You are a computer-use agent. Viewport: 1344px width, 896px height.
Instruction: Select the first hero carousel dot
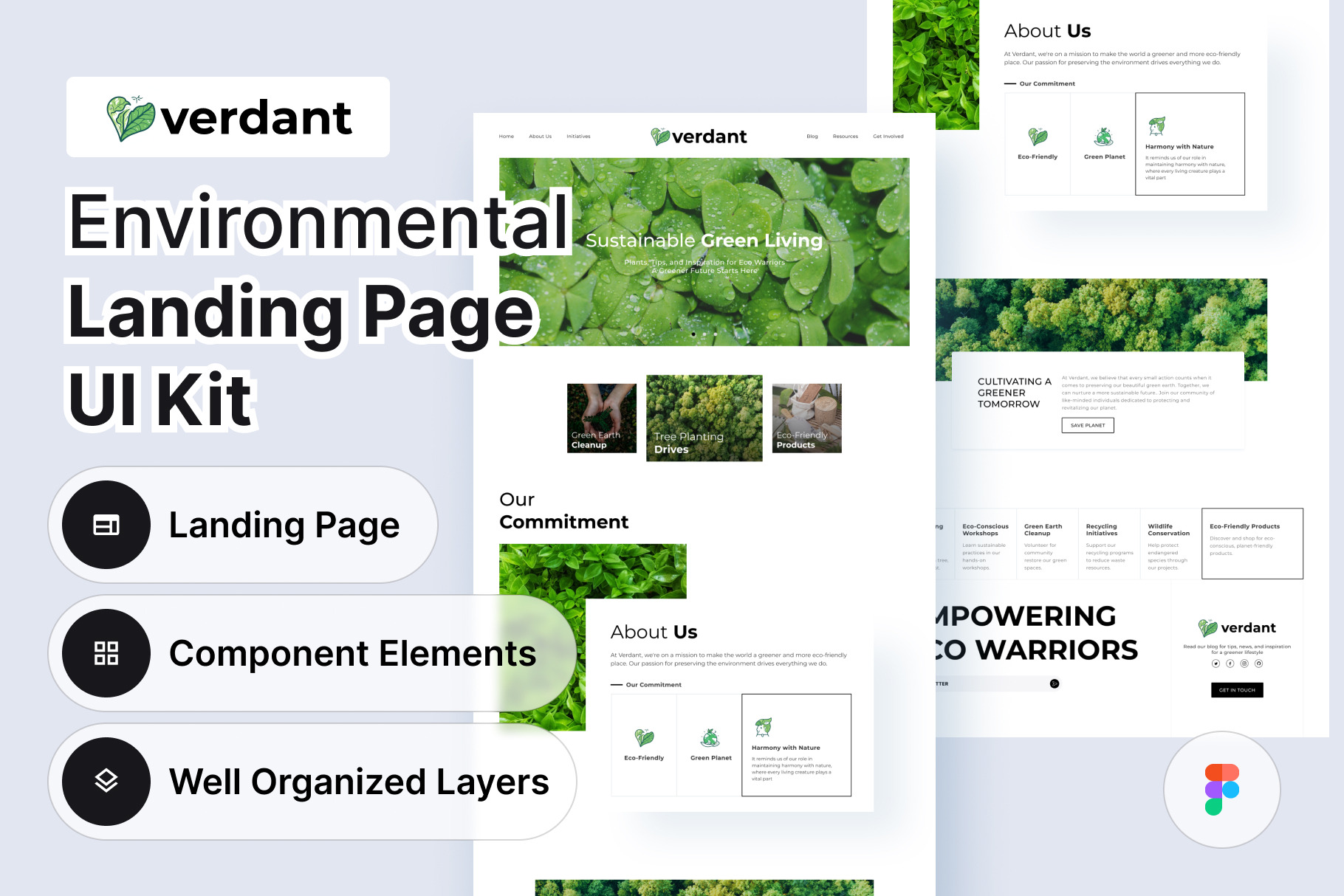point(693,334)
